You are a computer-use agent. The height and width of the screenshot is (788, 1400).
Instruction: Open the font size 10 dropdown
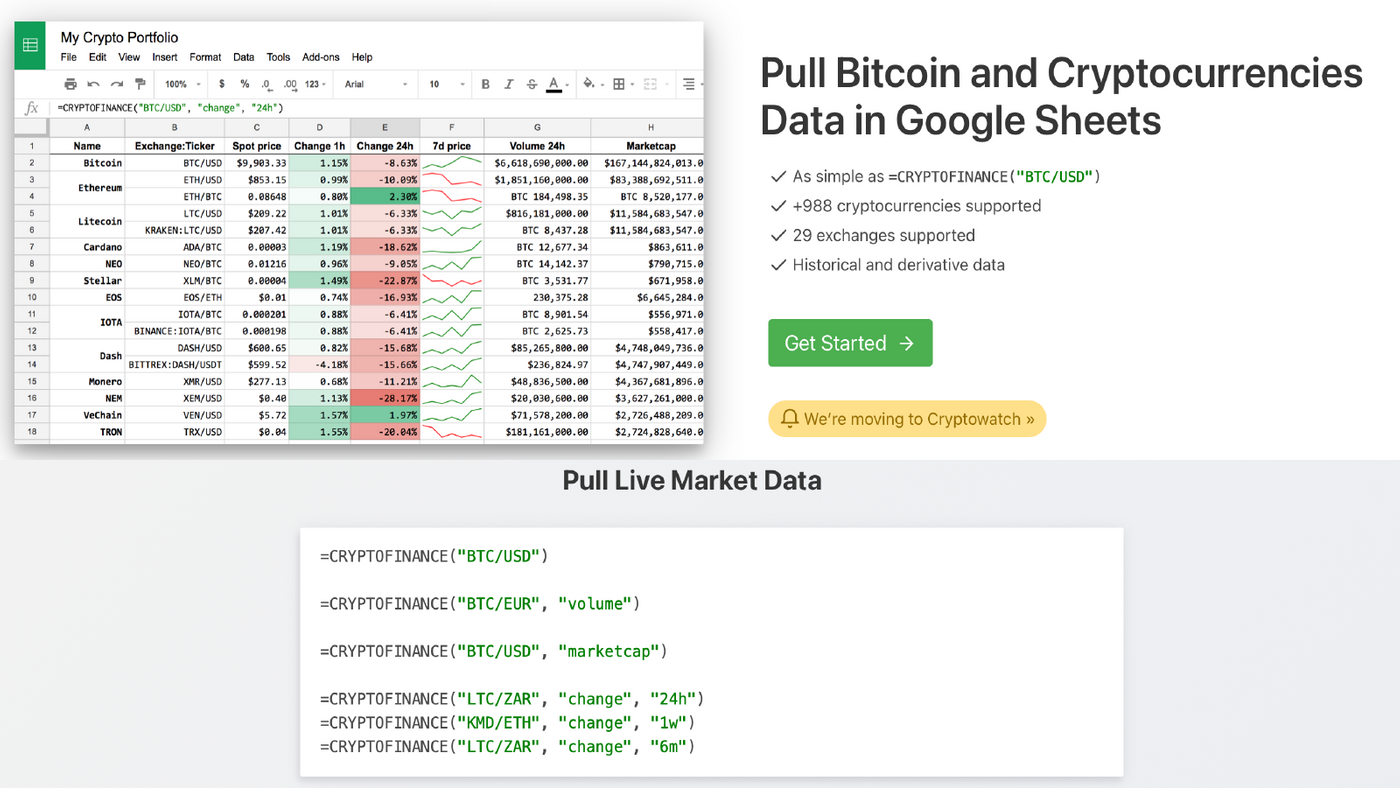(x=448, y=84)
